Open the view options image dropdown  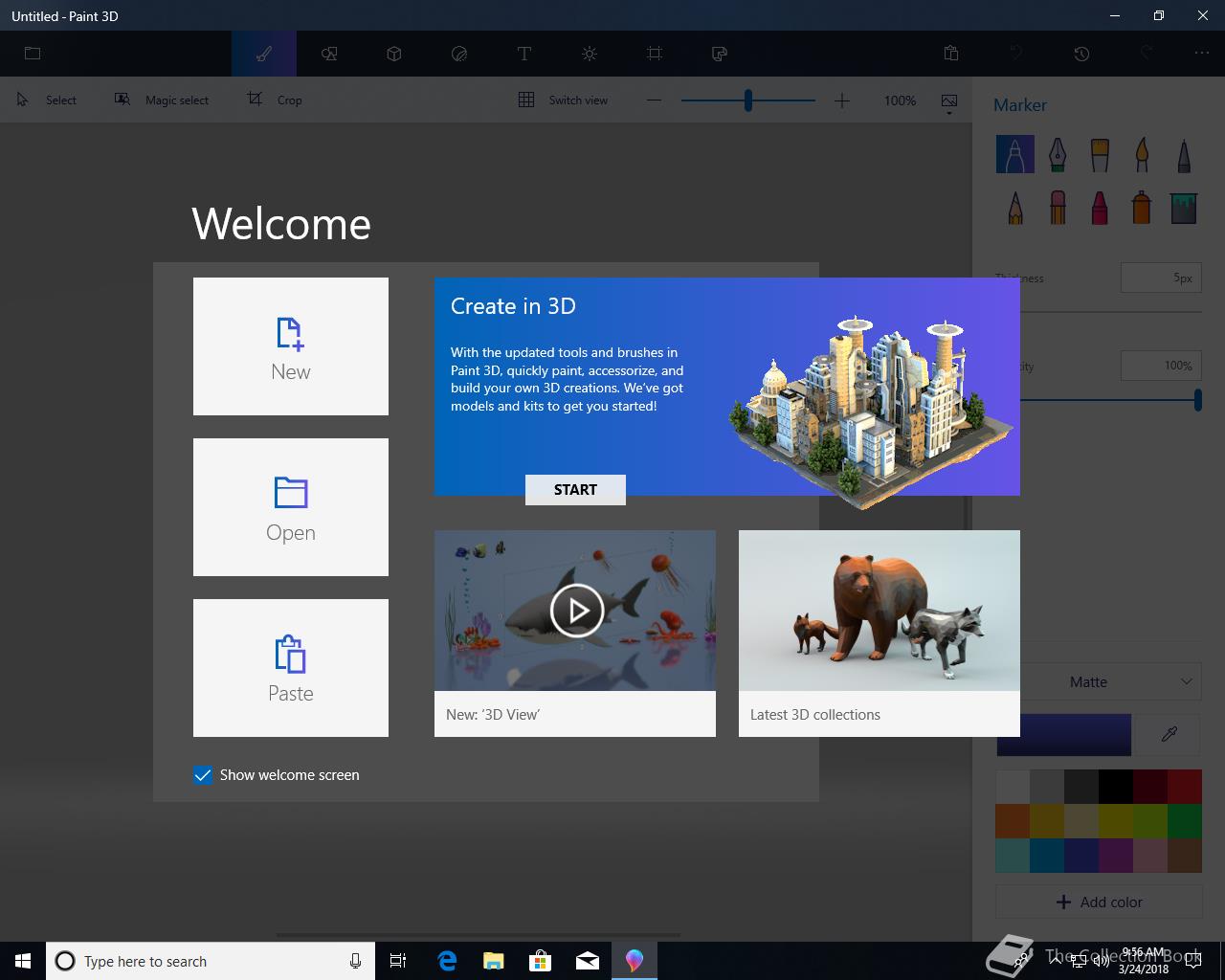click(949, 101)
